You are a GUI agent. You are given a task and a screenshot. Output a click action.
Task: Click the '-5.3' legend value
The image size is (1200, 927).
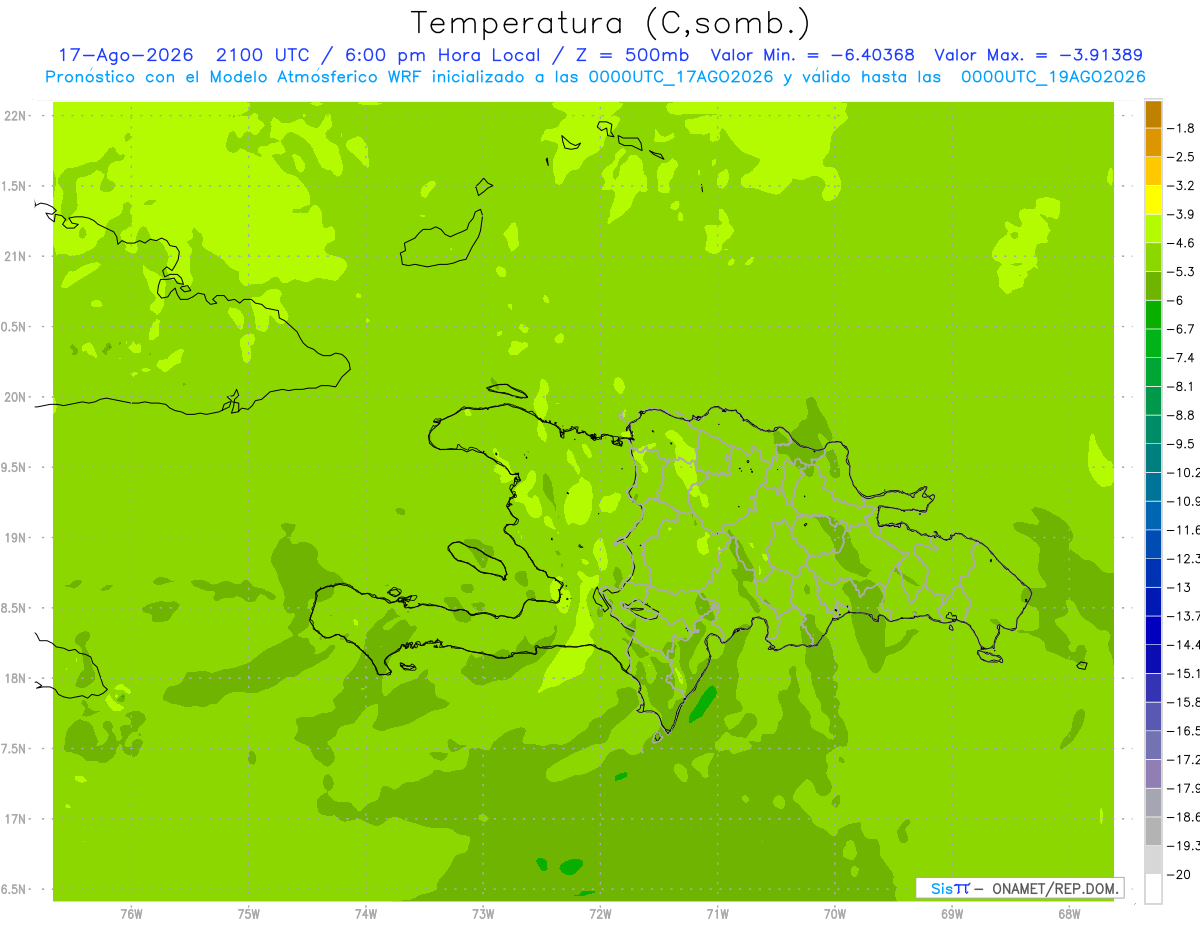(x=1181, y=272)
